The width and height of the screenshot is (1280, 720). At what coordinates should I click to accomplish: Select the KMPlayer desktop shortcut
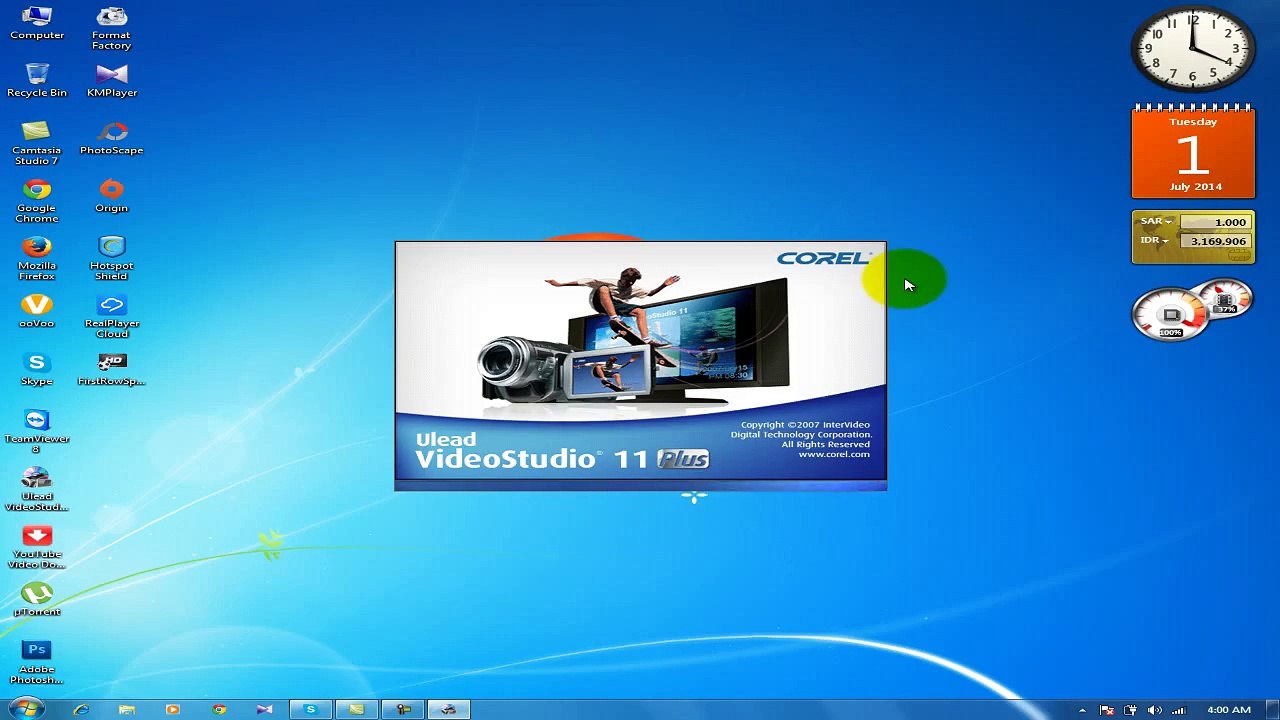[111, 81]
